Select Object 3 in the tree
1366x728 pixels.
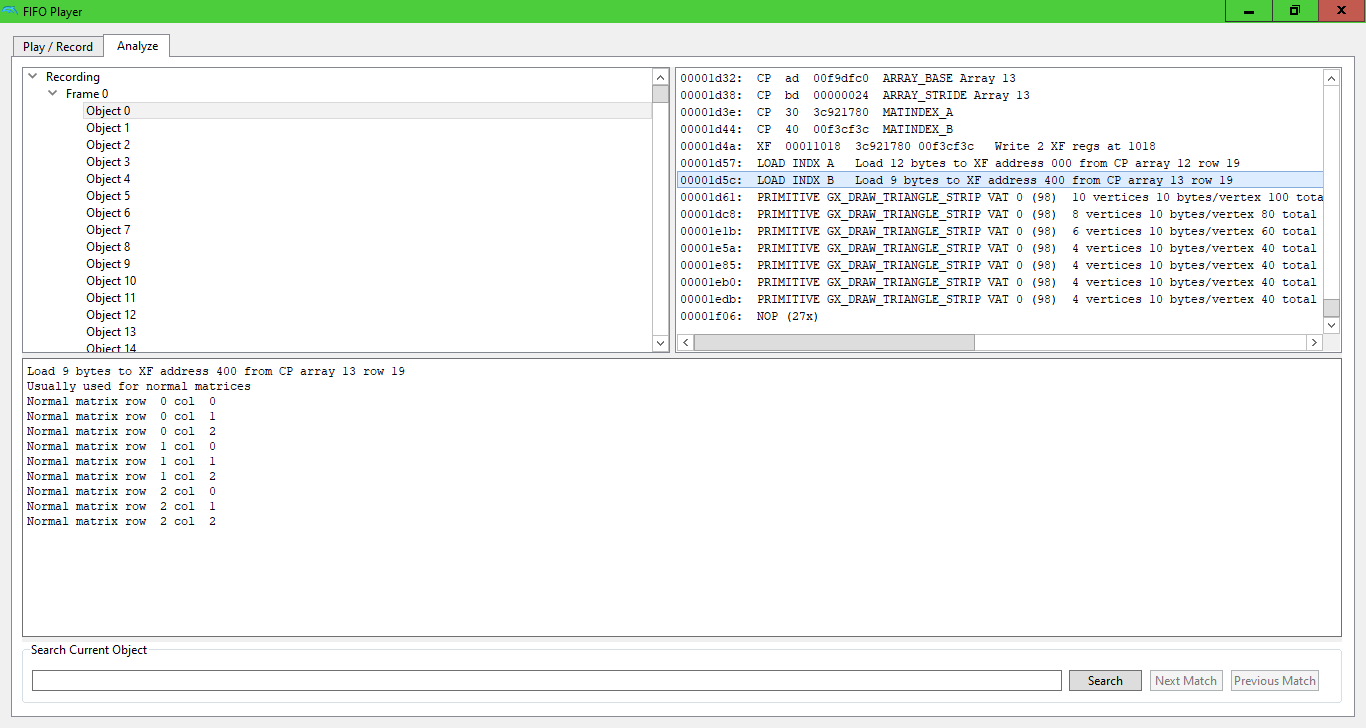coord(108,162)
